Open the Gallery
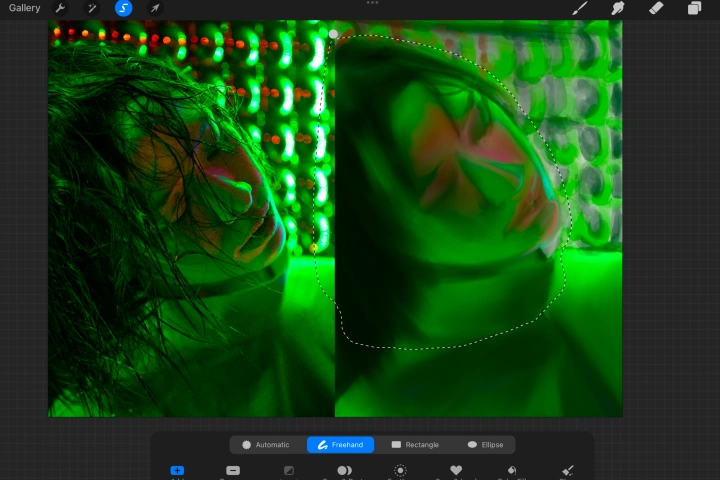720x480 pixels. (x=24, y=8)
